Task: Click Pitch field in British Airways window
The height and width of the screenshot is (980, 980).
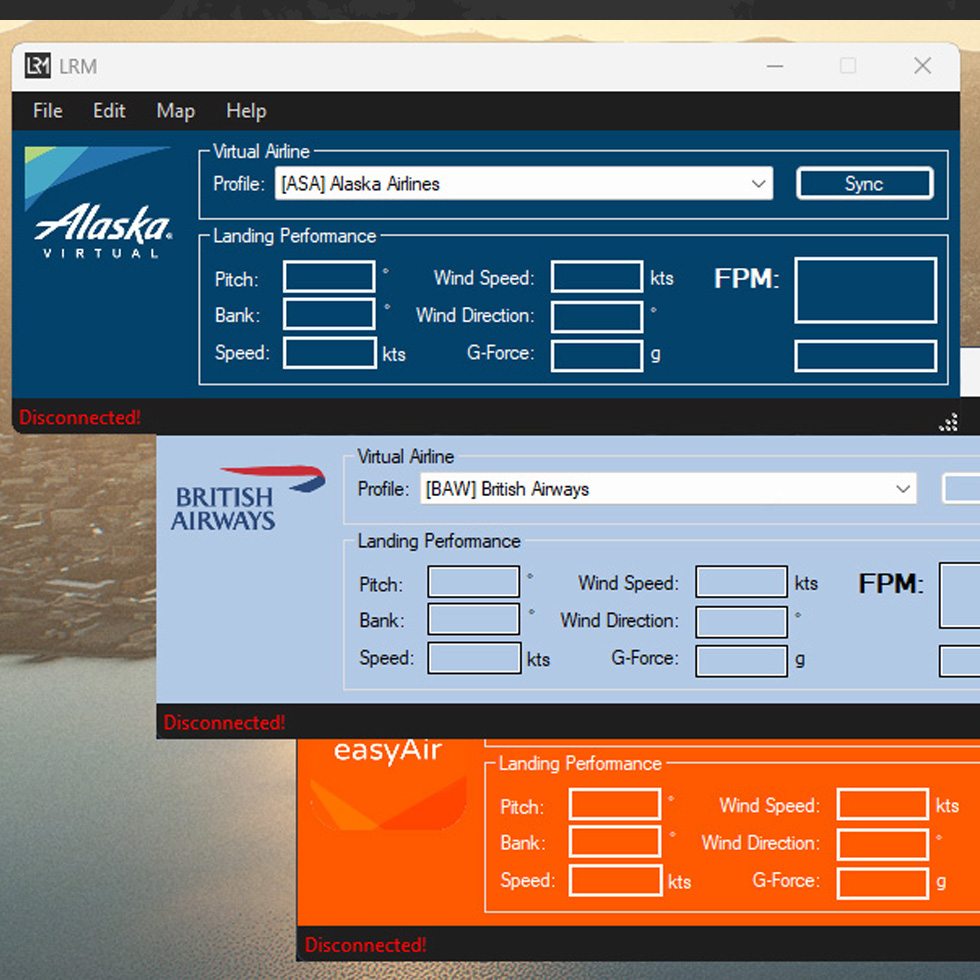Action: point(474,582)
